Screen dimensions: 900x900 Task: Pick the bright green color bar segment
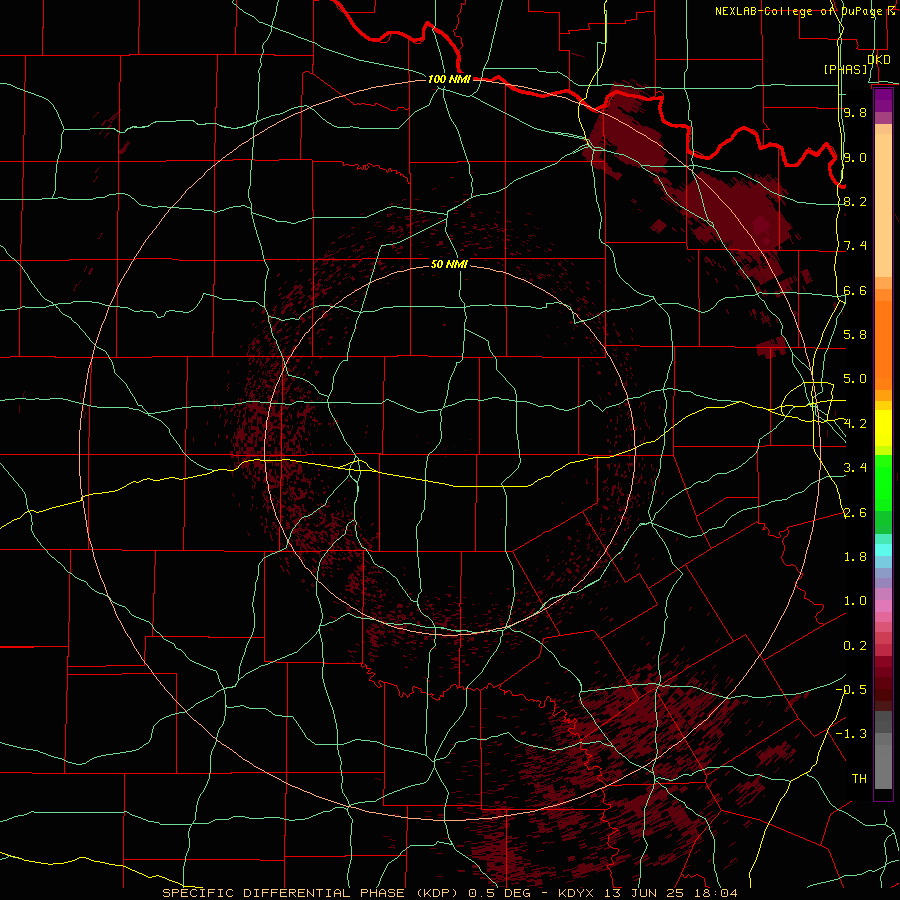(883, 483)
